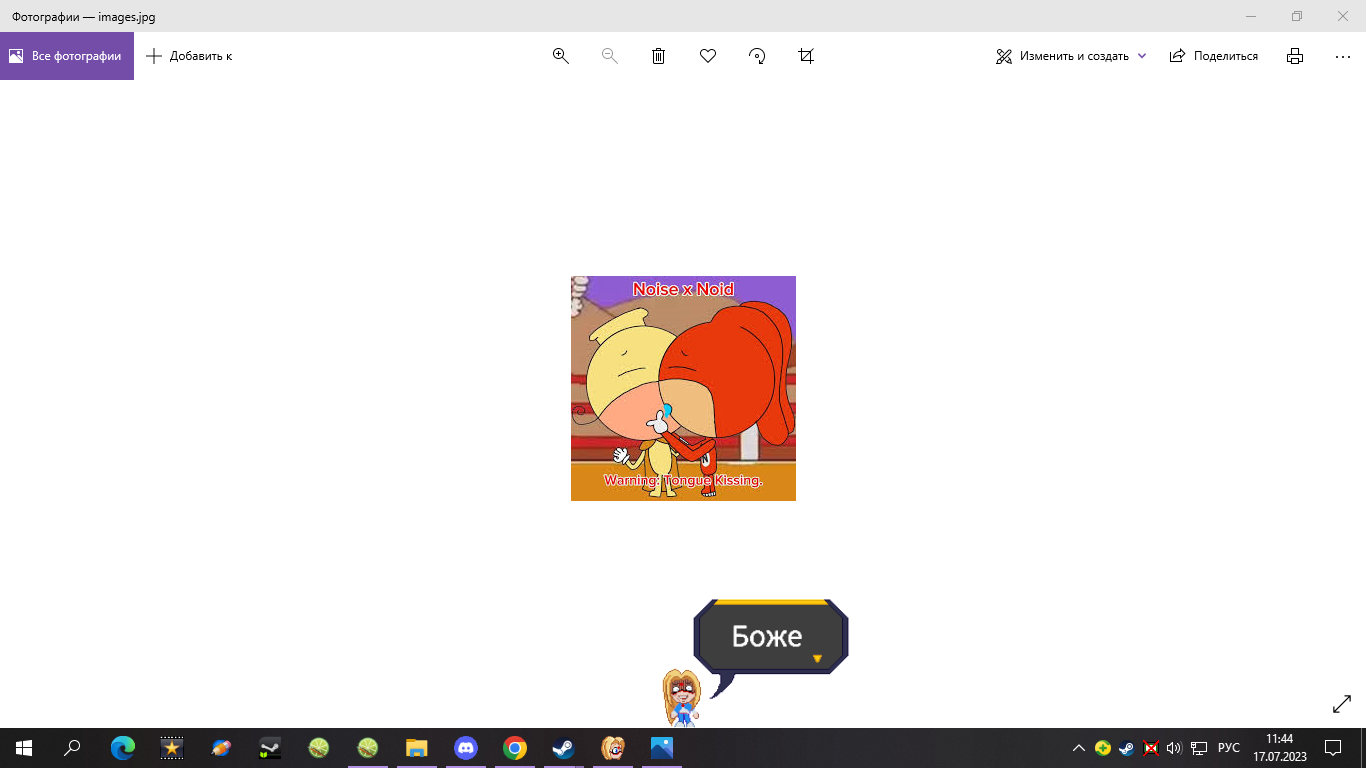1366x768 pixels.
Task: Click the red-crossed tray icon
Action: coord(1151,748)
